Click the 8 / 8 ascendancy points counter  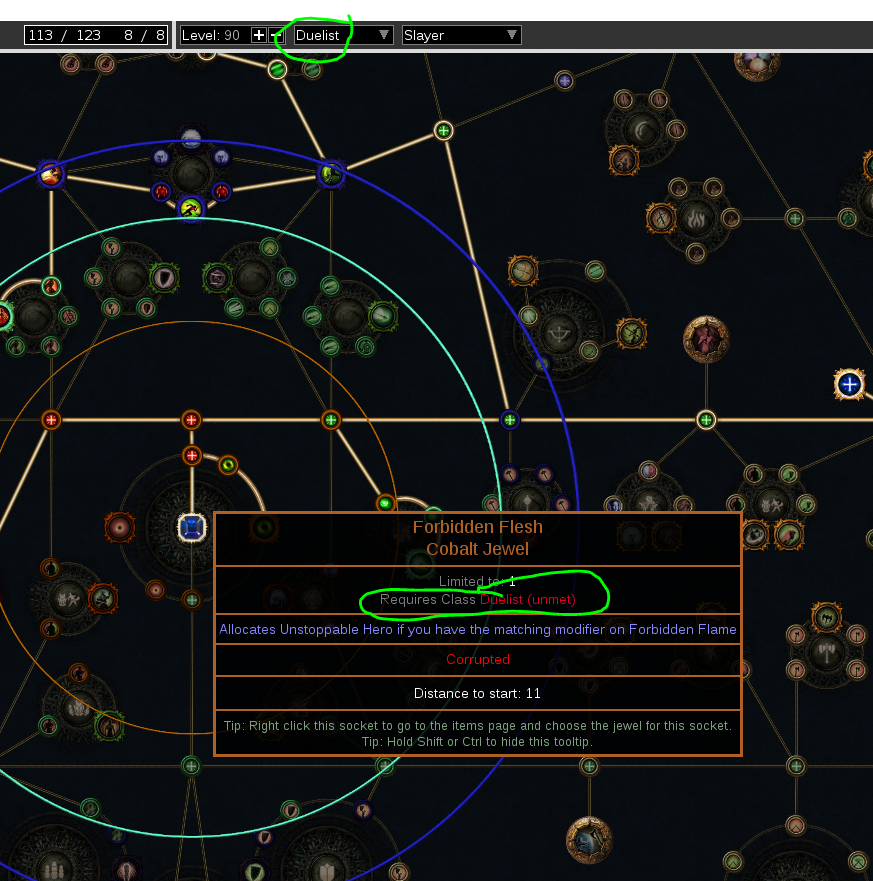(145, 35)
